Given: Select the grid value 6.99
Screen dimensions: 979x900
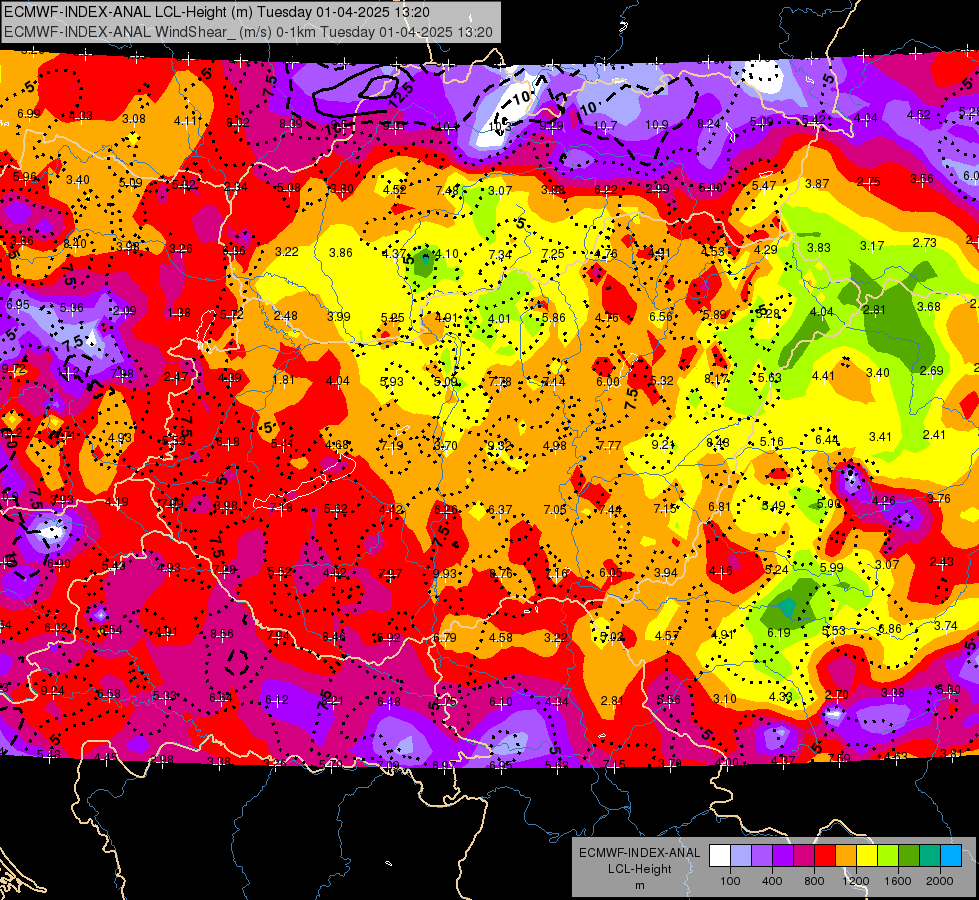Looking at the screenshot, I should pos(29,114).
